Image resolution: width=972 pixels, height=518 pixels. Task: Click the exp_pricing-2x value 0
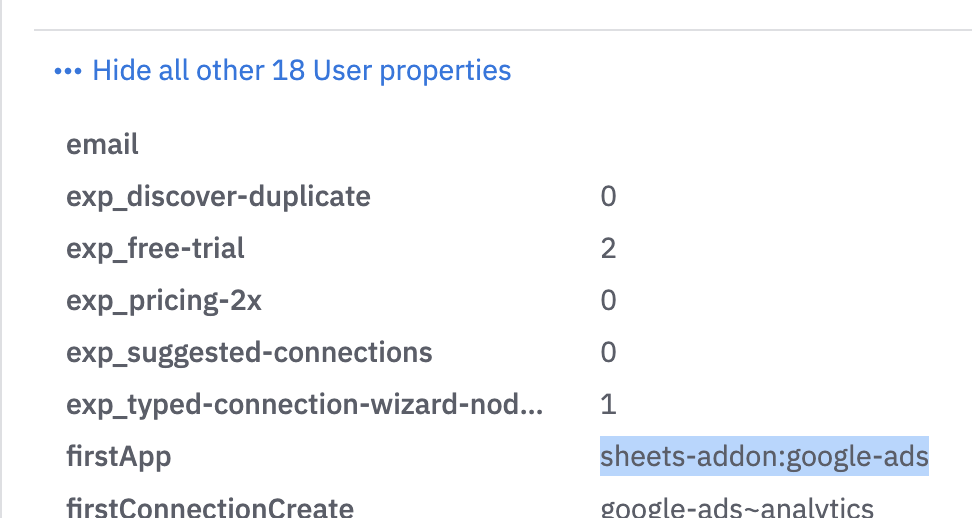(608, 301)
